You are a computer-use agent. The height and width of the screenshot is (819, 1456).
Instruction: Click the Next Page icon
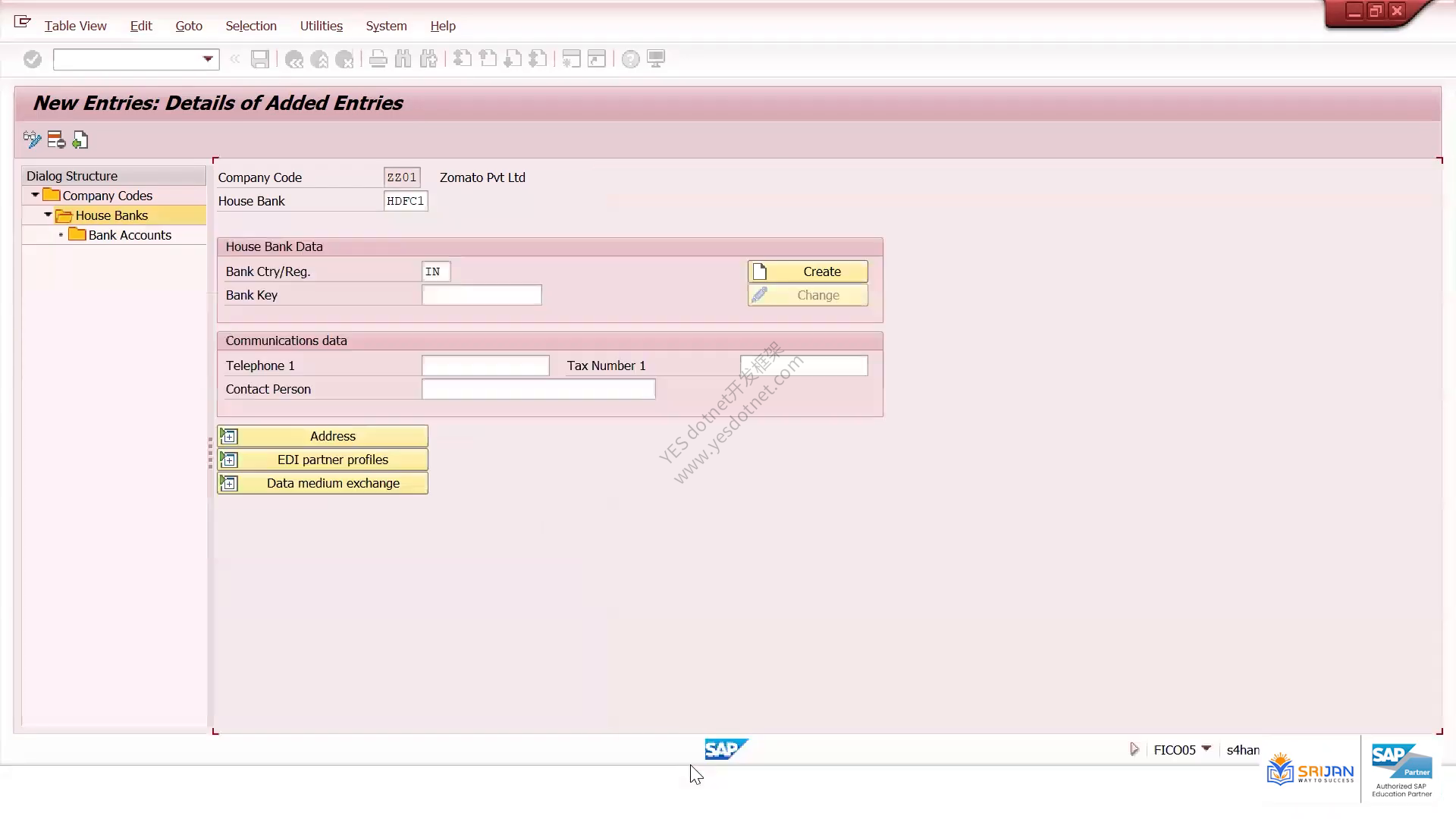click(513, 59)
